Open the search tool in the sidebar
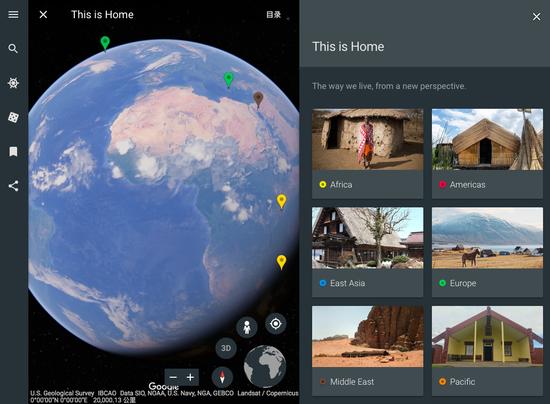Screen dimensions: 550x404 point(13,48)
